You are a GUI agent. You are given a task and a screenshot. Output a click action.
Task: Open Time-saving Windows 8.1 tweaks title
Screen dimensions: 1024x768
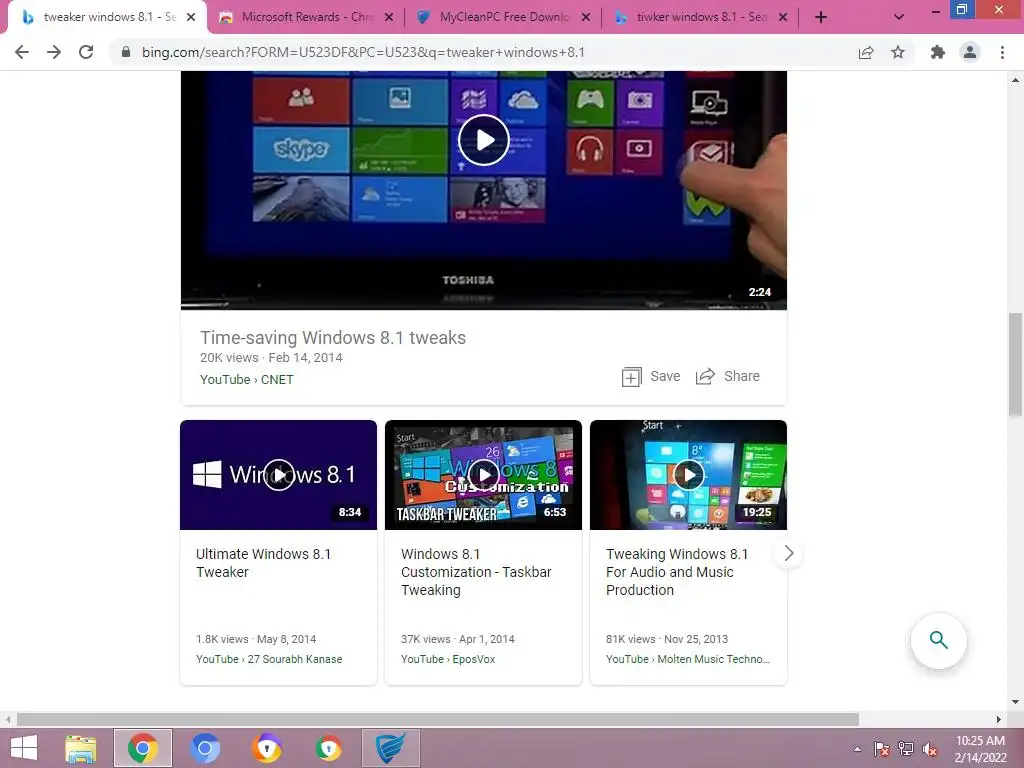coord(332,338)
